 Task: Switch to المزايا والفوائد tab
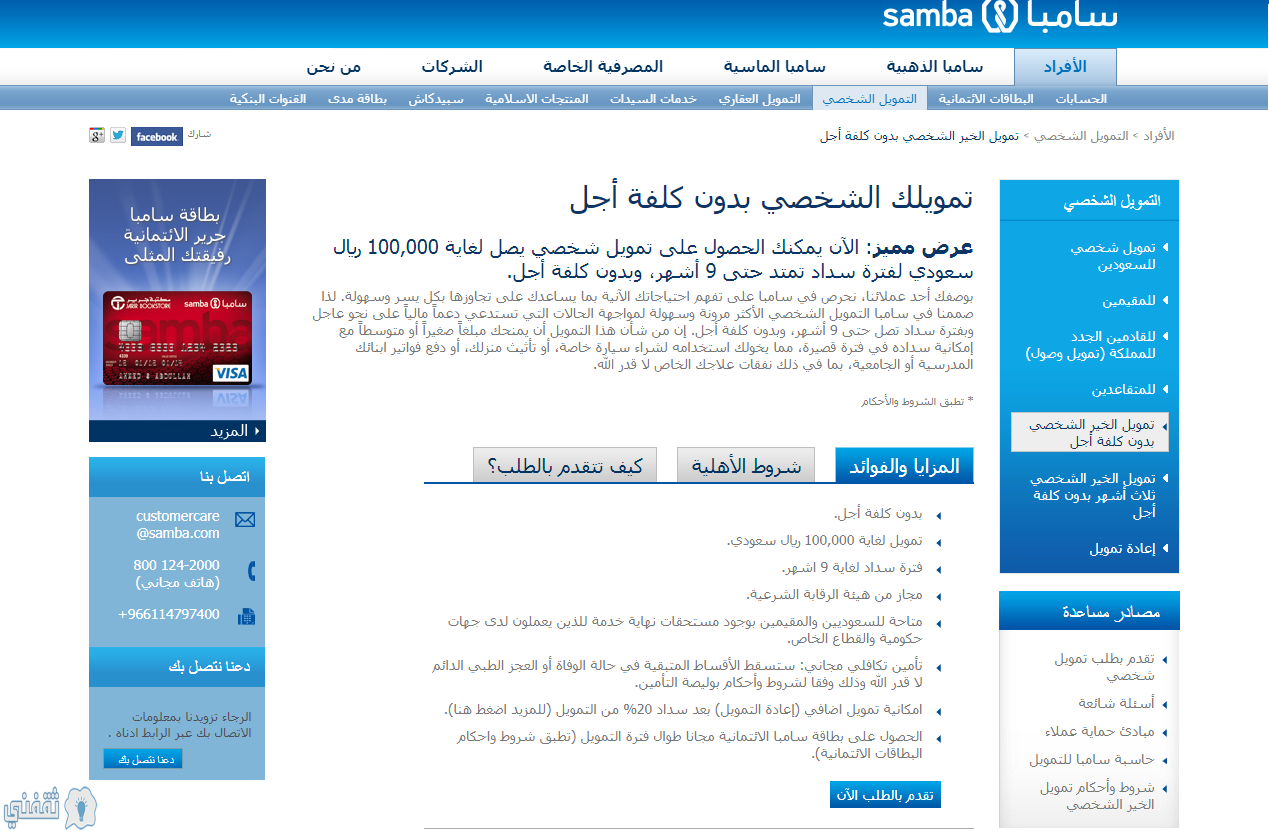click(904, 466)
